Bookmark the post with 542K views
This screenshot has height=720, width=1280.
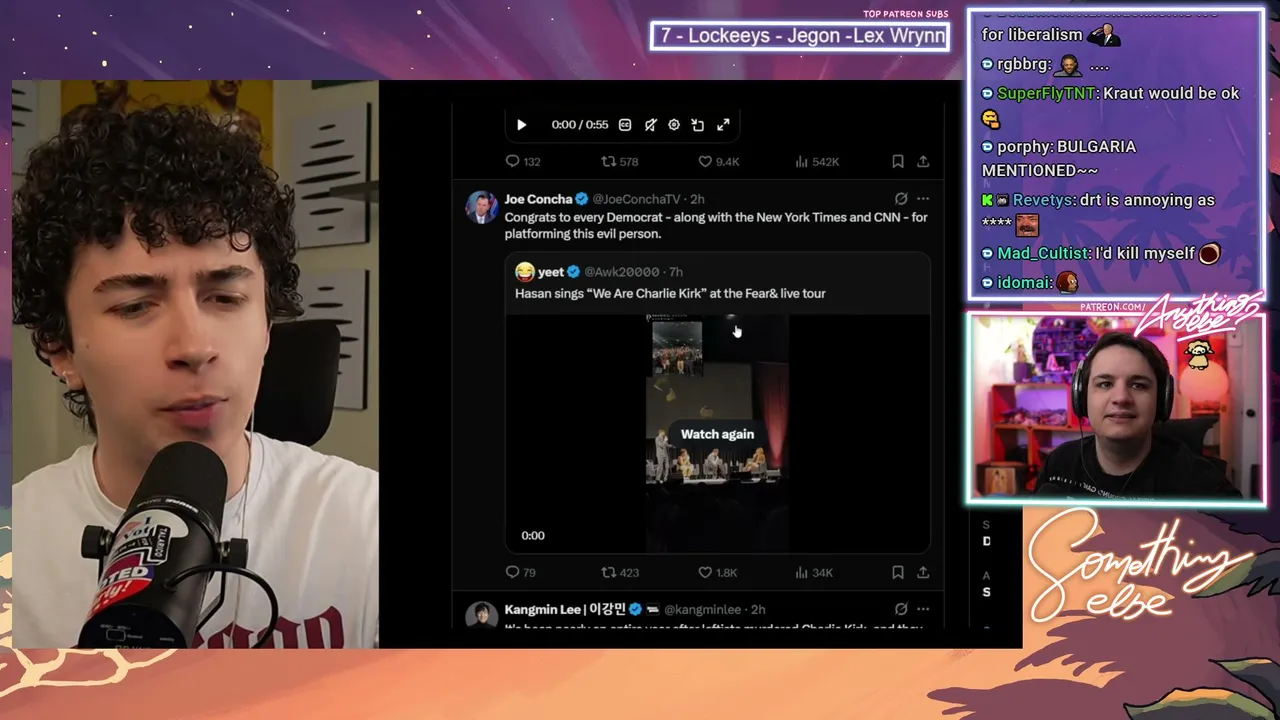point(898,161)
